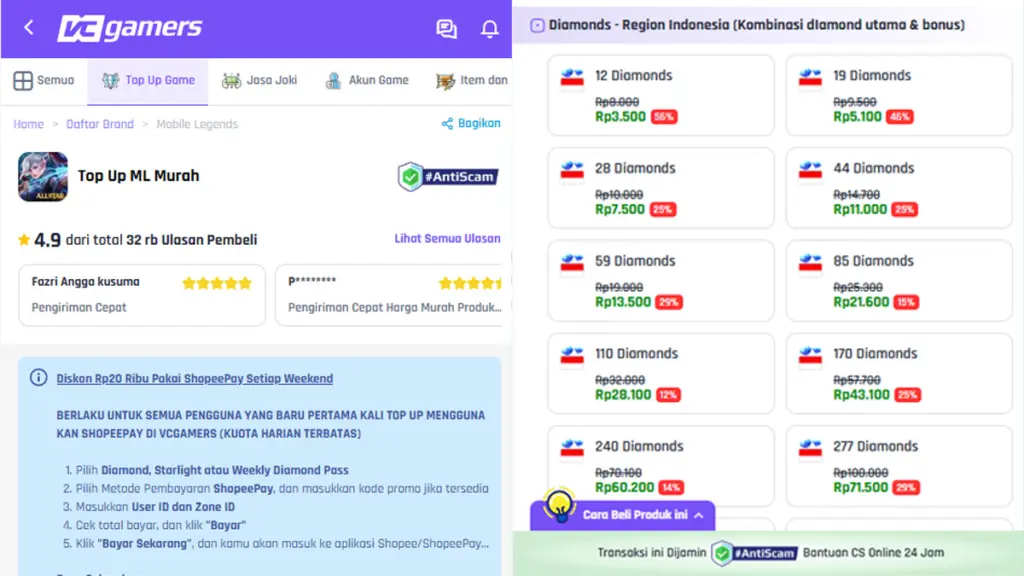Click the #AntiScam badge beside the title
The width and height of the screenshot is (1024, 576).
point(448,176)
